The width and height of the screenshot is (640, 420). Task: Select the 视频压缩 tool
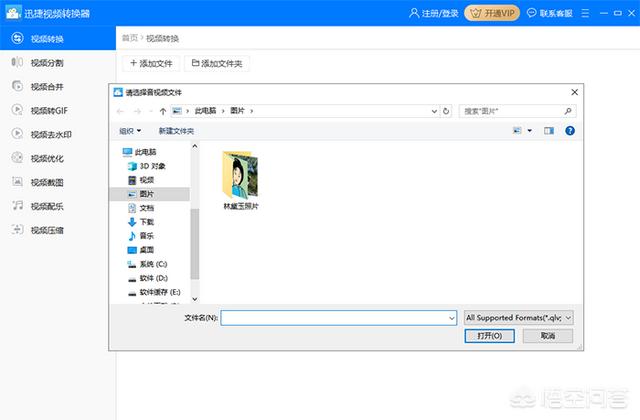click(x=46, y=230)
